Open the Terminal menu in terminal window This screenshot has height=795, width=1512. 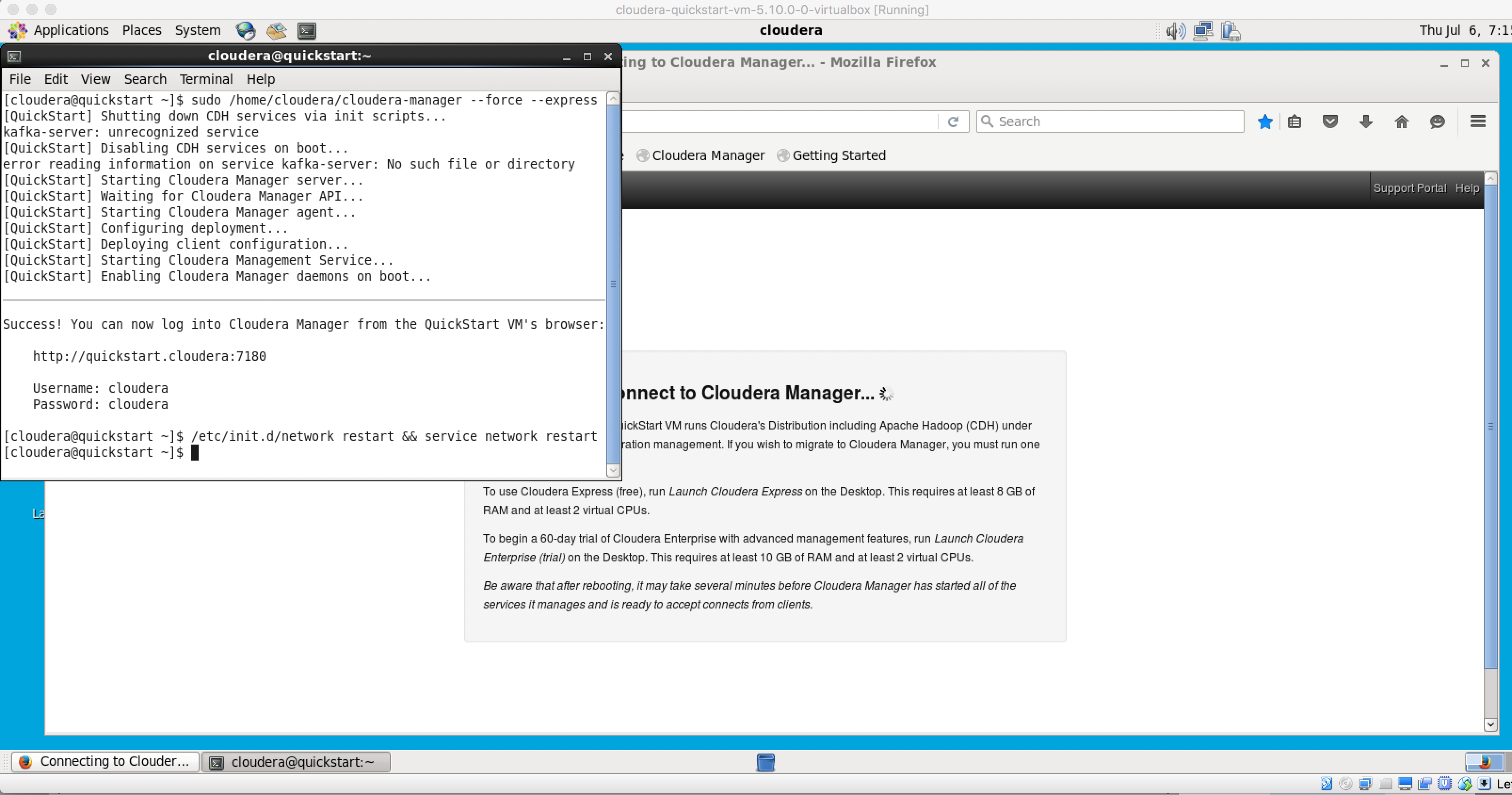tap(206, 79)
